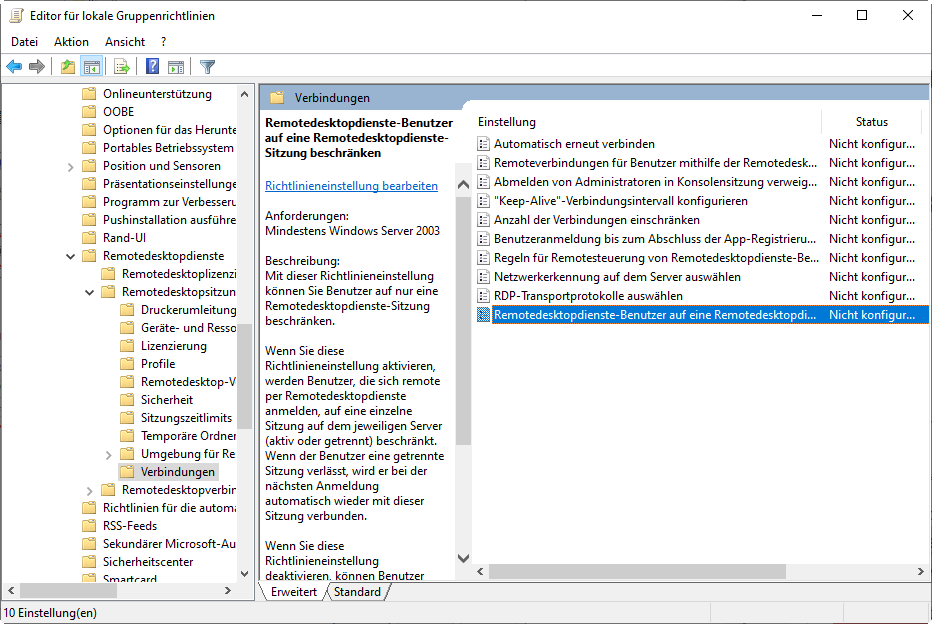This screenshot has height=624, width=932.
Task: Toggle the show/hide console tree icon
Action: pyautogui.click(x=91, y=67)
